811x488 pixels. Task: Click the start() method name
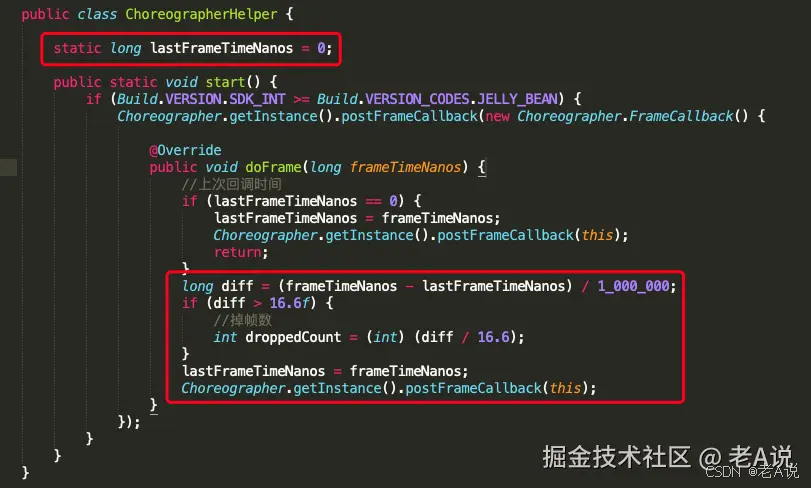(x=225, y=82)
